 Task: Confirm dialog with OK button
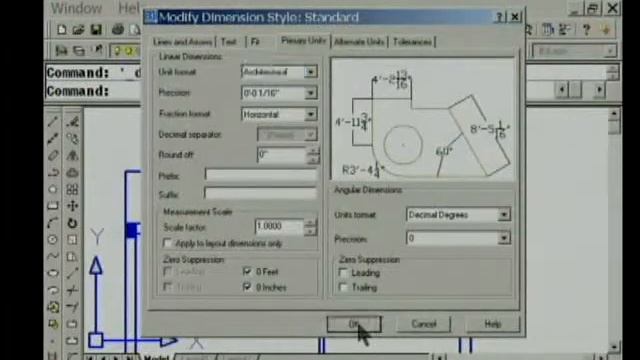click(x=354, y=324)
